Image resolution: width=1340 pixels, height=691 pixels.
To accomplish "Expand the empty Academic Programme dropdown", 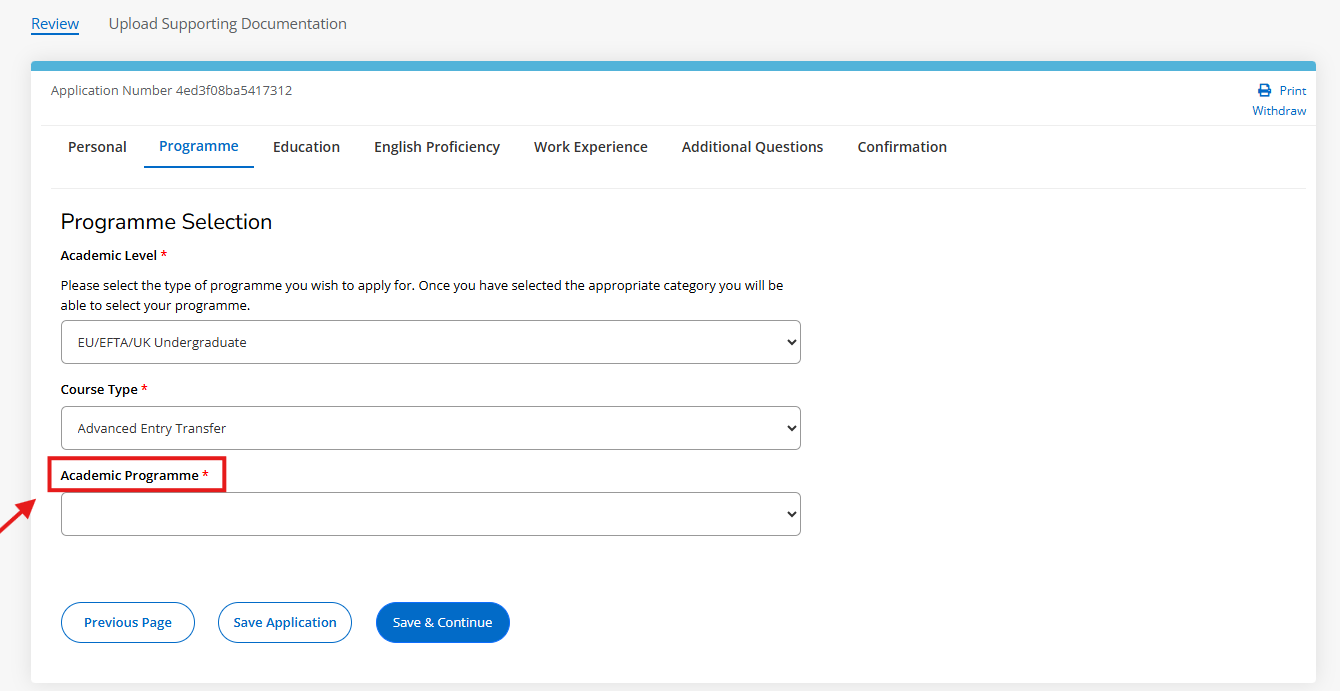I will pyautogui.click(x=430, y=514).
